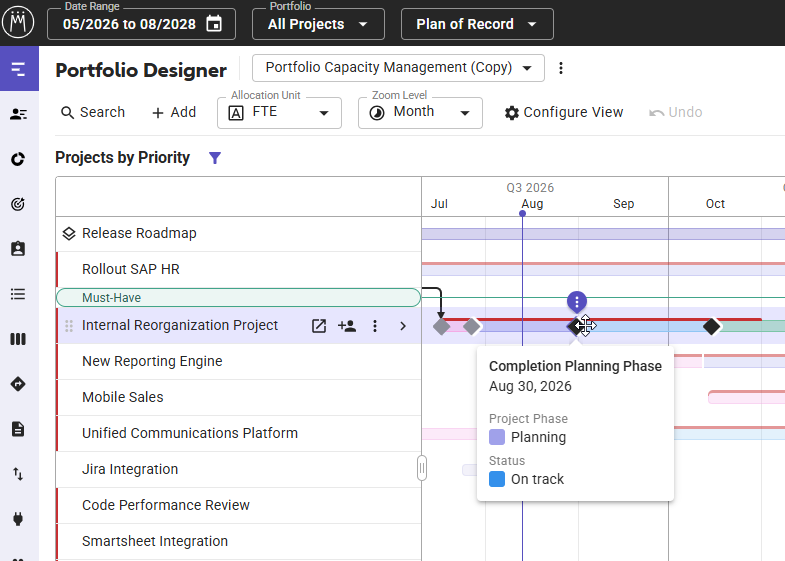Image resolution: width=785 pixels, height=561 pixels.
Task: Click the panel width splitter handle
Action: tap(422, 468)
